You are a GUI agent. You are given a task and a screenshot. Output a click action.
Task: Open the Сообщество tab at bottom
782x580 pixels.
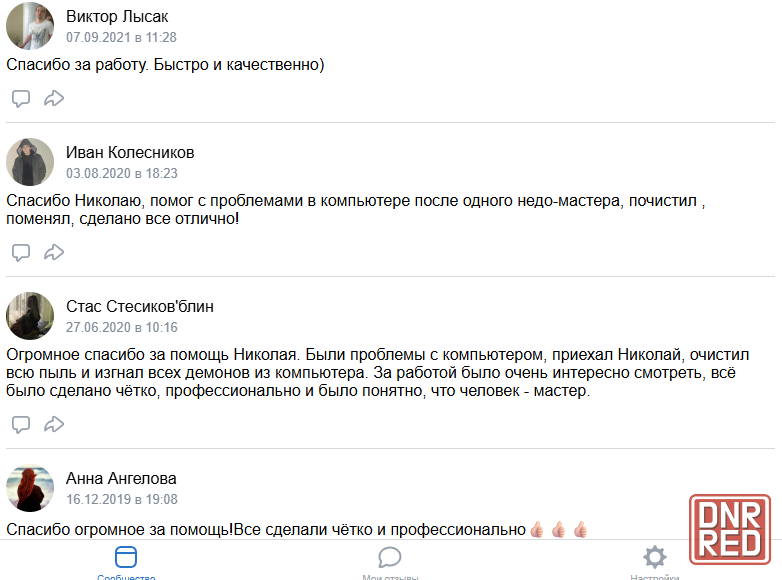click(x=126, y=563)
